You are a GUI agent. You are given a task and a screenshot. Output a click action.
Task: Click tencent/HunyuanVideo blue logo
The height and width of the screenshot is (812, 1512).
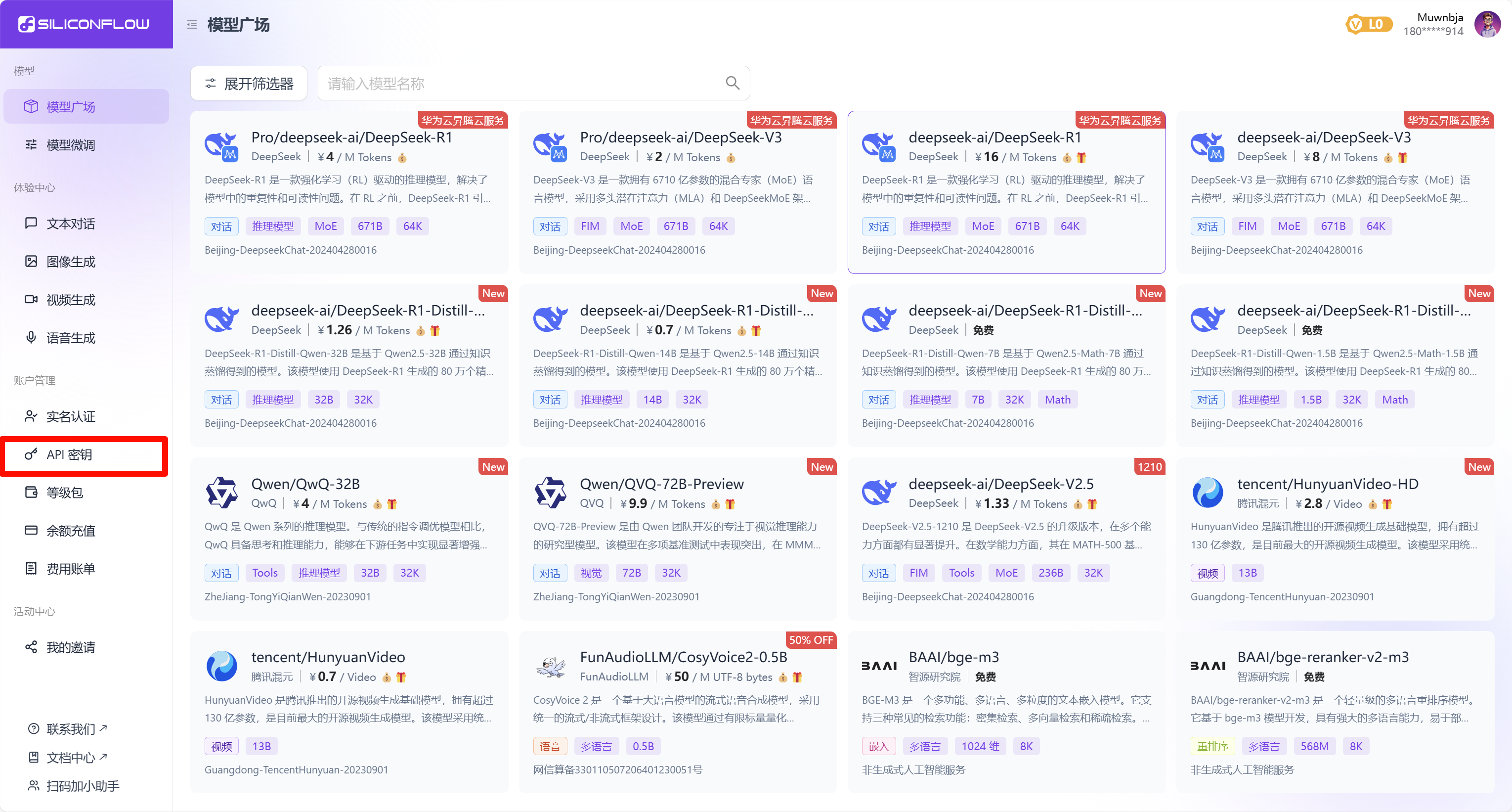tap(221, 666)
